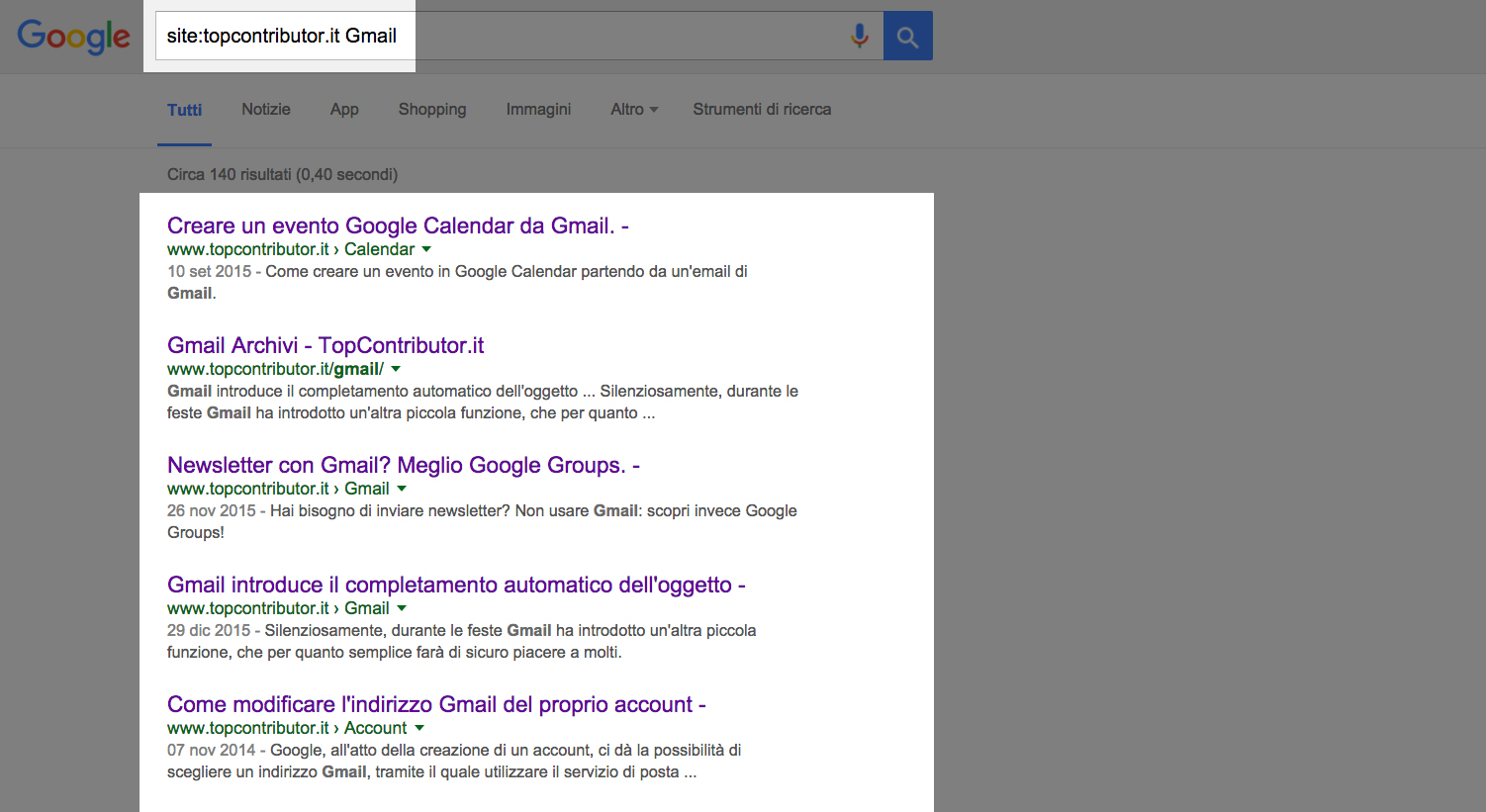Open Strumenti di ricerca options
The width and height of the screenshot is (1486, 812).
tap(762, 110)
